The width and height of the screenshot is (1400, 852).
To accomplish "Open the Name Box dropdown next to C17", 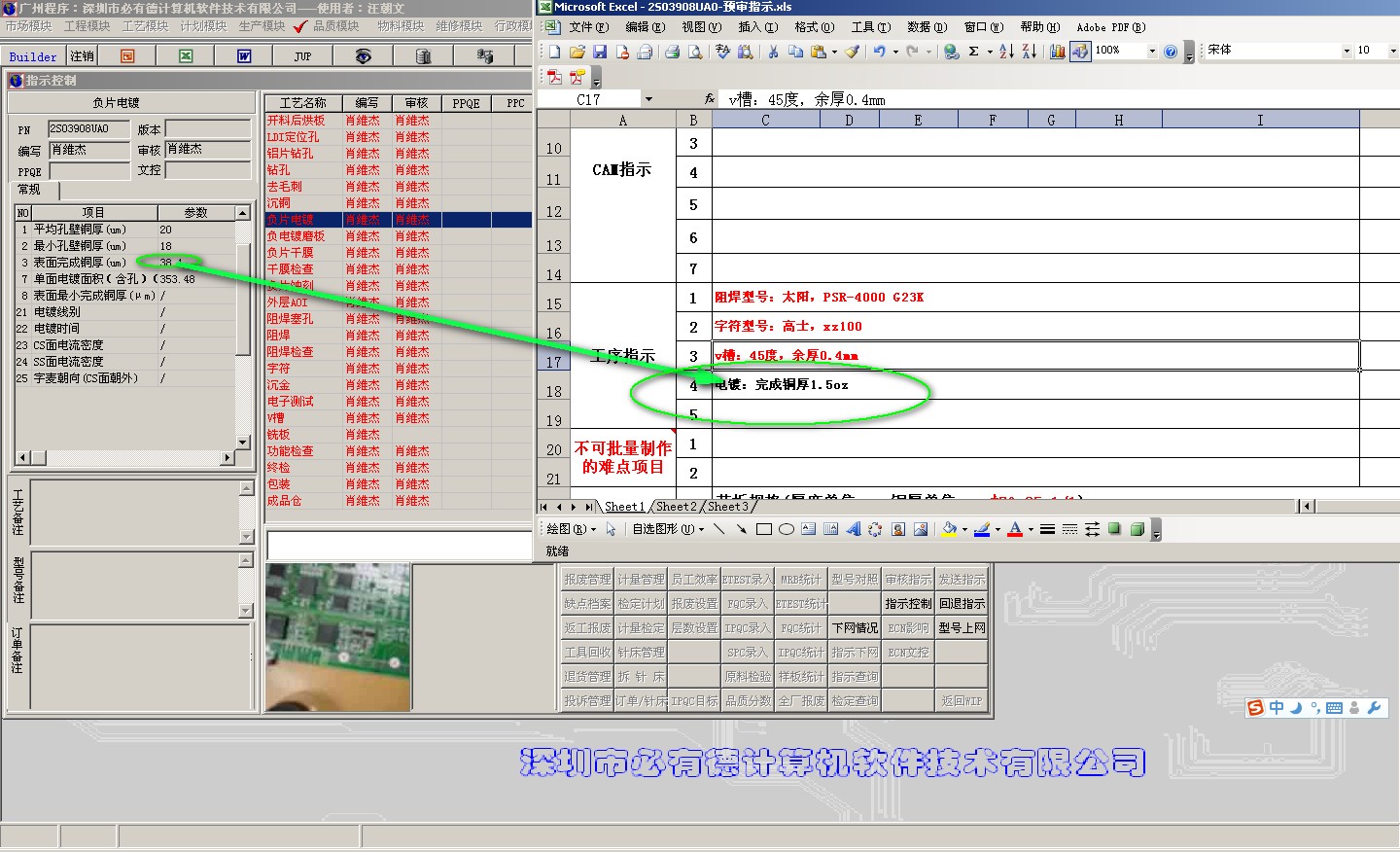I will [x=648, y=99].
